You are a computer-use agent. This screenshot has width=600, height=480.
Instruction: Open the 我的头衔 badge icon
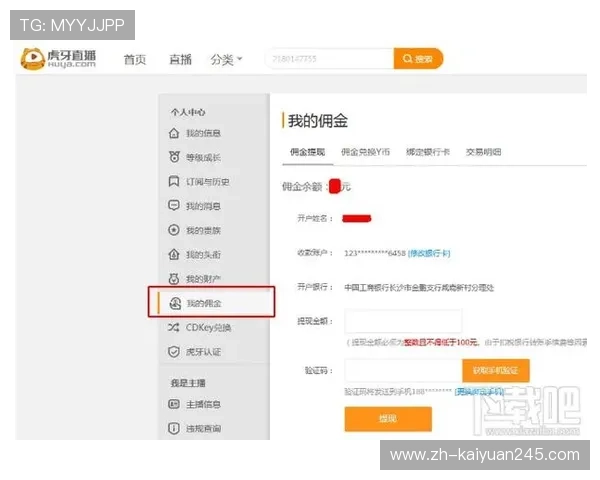pyautogui.click(x=174, y=254)
